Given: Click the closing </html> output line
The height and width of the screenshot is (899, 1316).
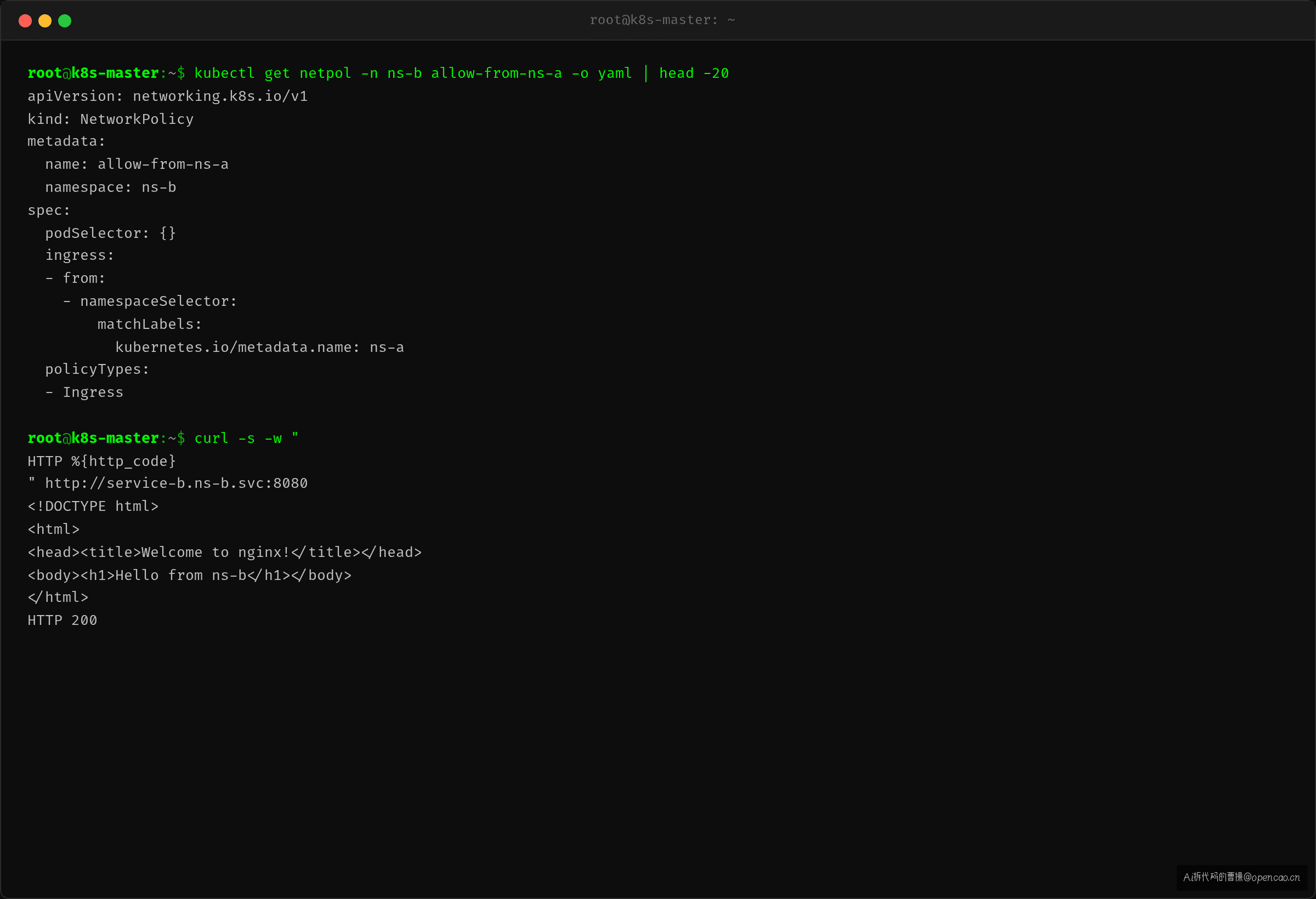Looking at the screenshot, I should [58, 598].
